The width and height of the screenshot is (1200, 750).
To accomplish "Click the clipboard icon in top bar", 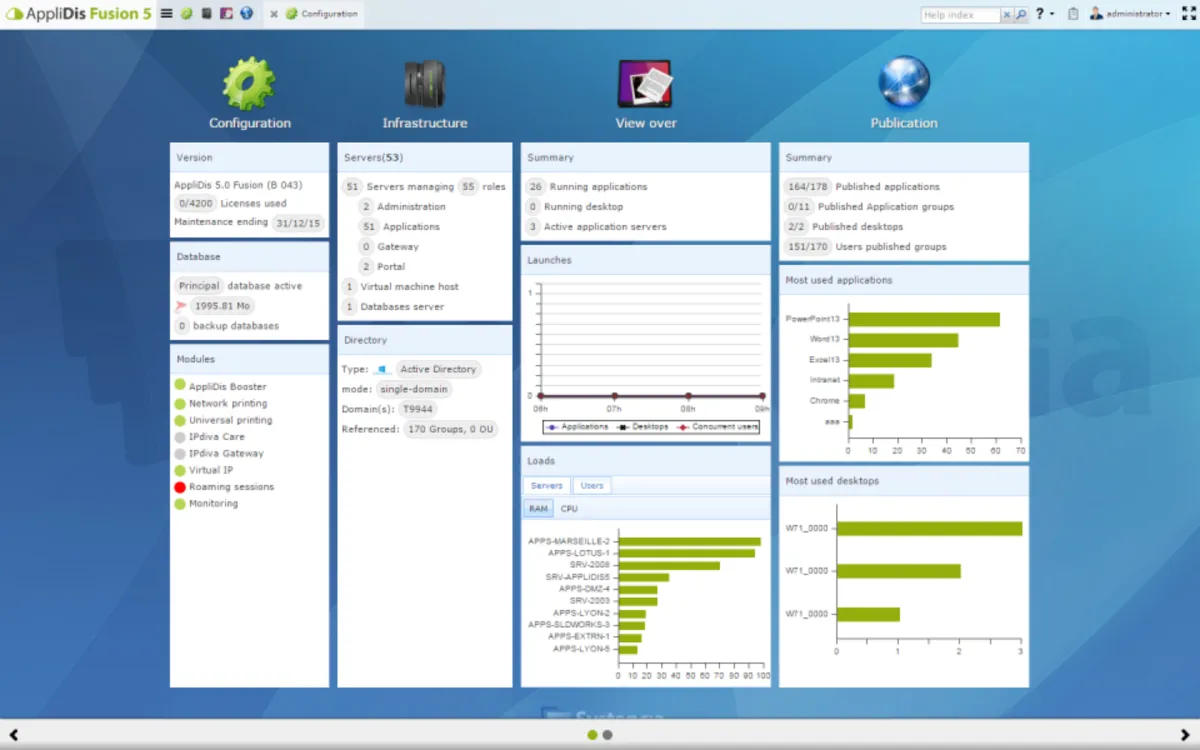I will pos(1073,14).
